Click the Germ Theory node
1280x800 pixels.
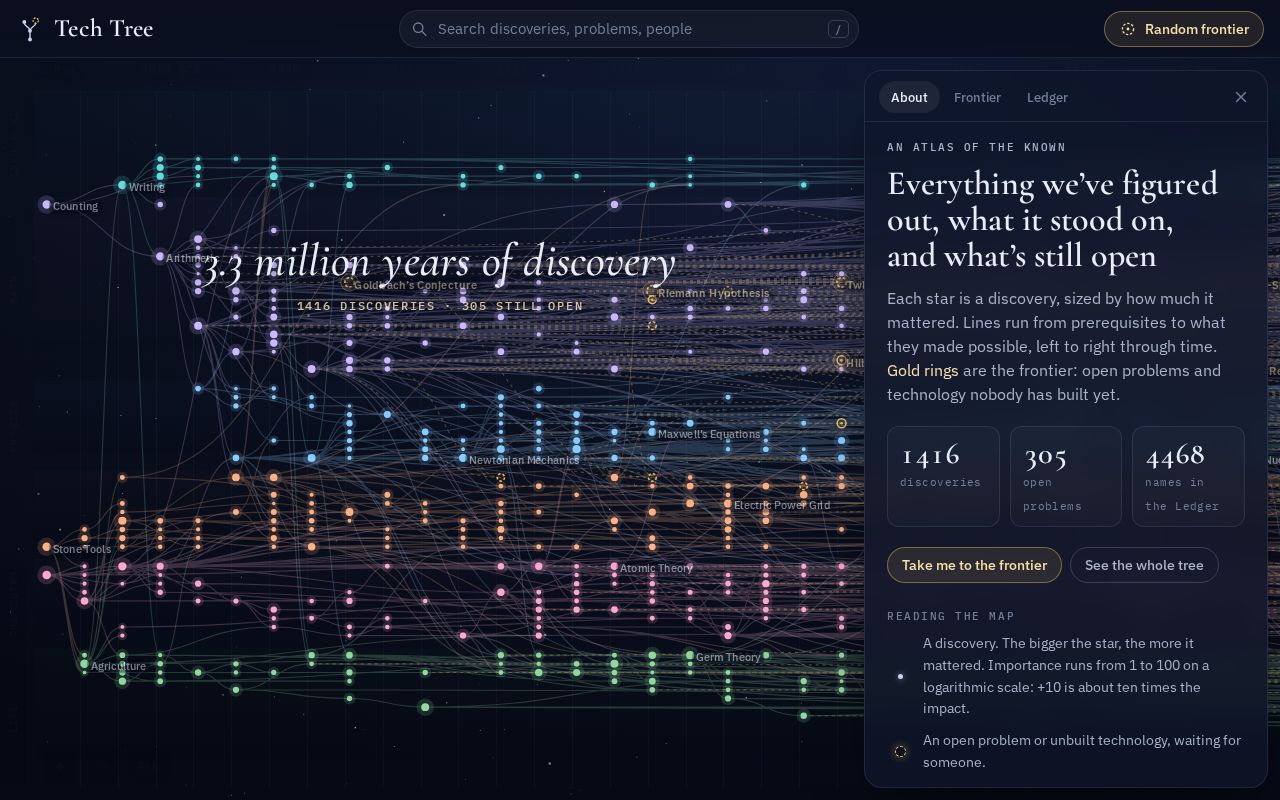(x=690, y=656)
